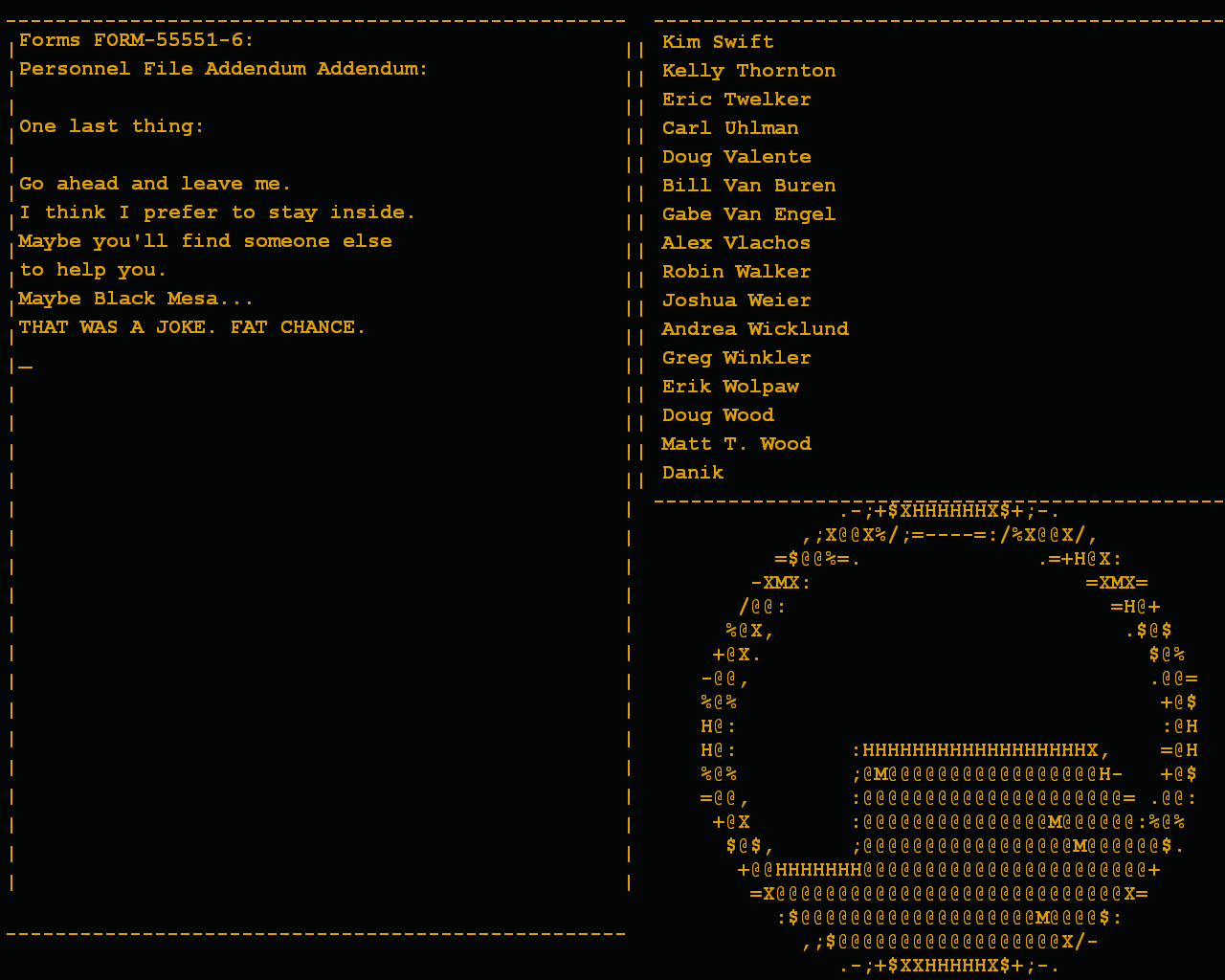
Task: Click the 'One last thing:' text
Action: pyautogui.click(x=111, y=126)
